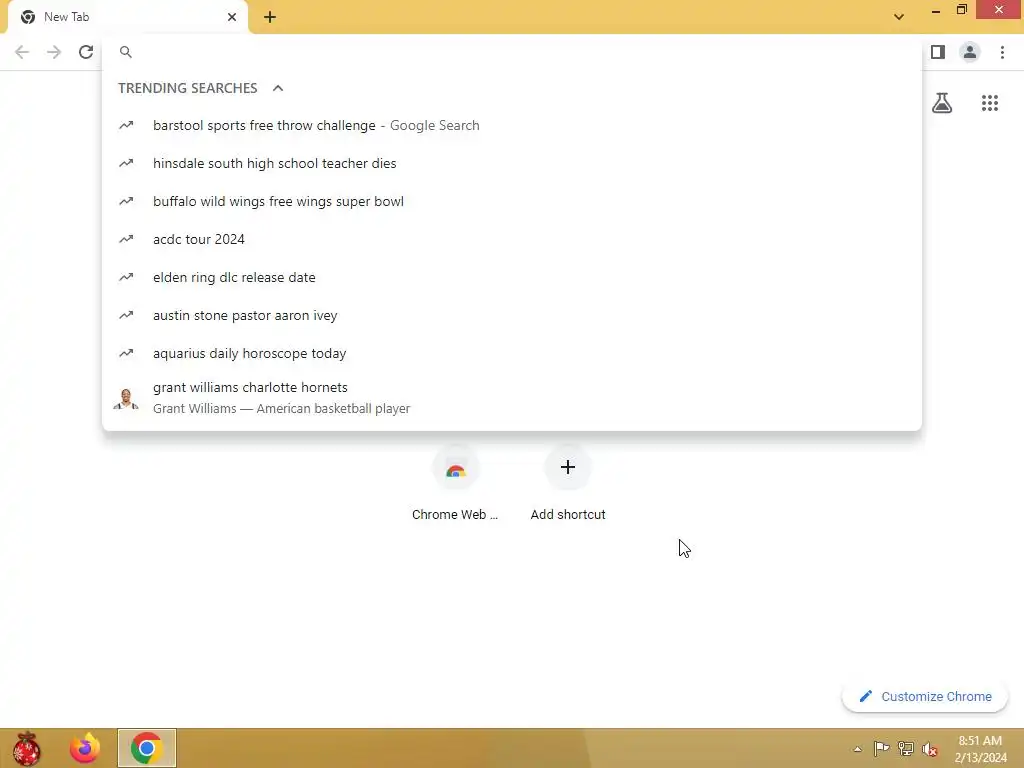Collapse the Trending Searches section
1024x768 pixels.
278,88
